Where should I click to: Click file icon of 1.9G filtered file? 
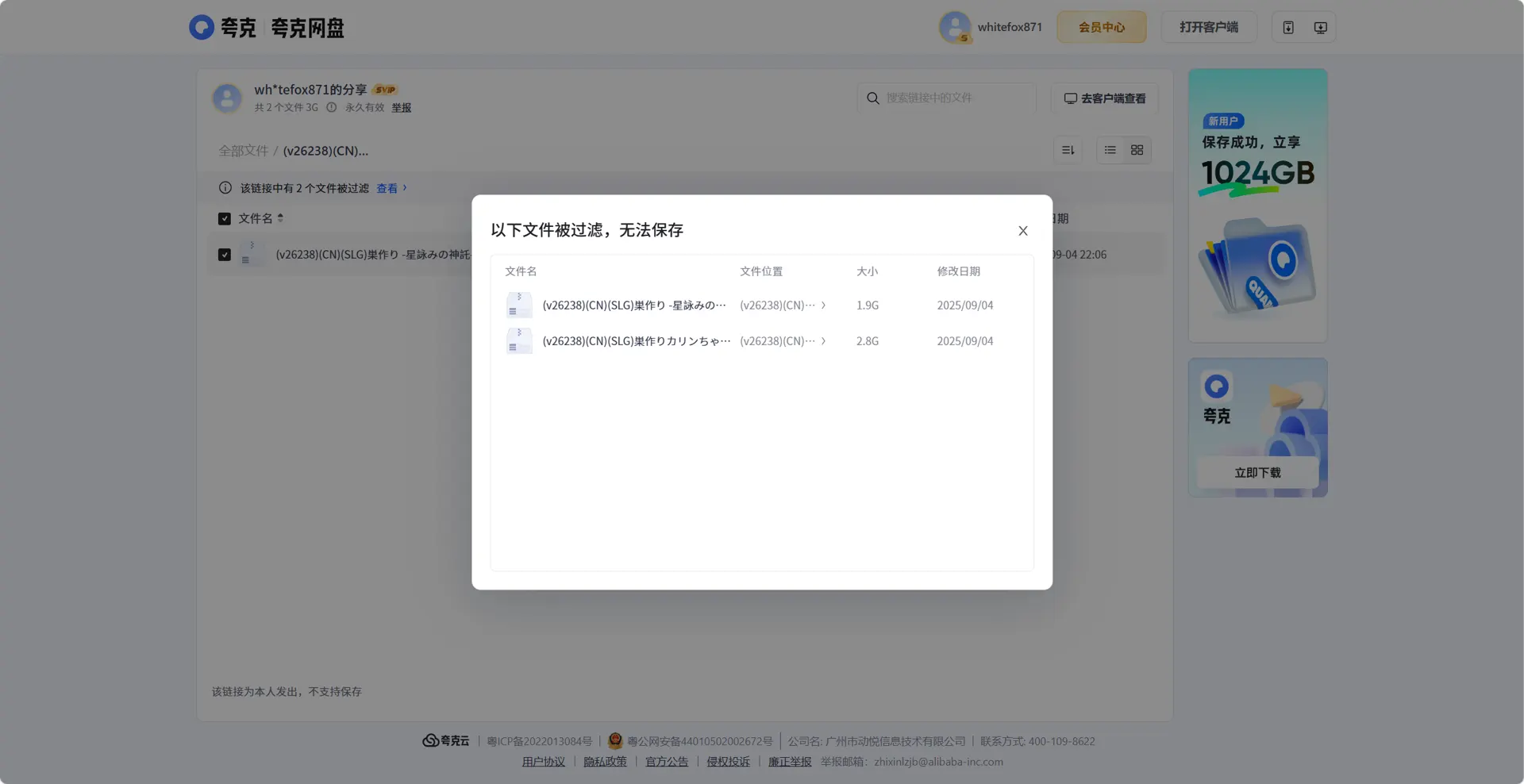[x=519, y=306]
